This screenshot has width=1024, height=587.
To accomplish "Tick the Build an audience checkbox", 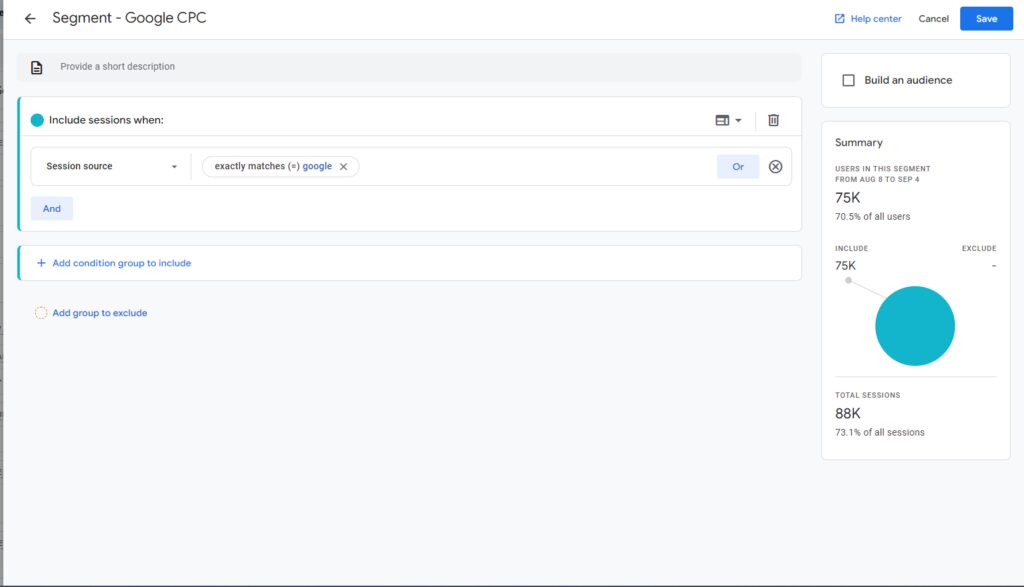I will coord(848,80).
